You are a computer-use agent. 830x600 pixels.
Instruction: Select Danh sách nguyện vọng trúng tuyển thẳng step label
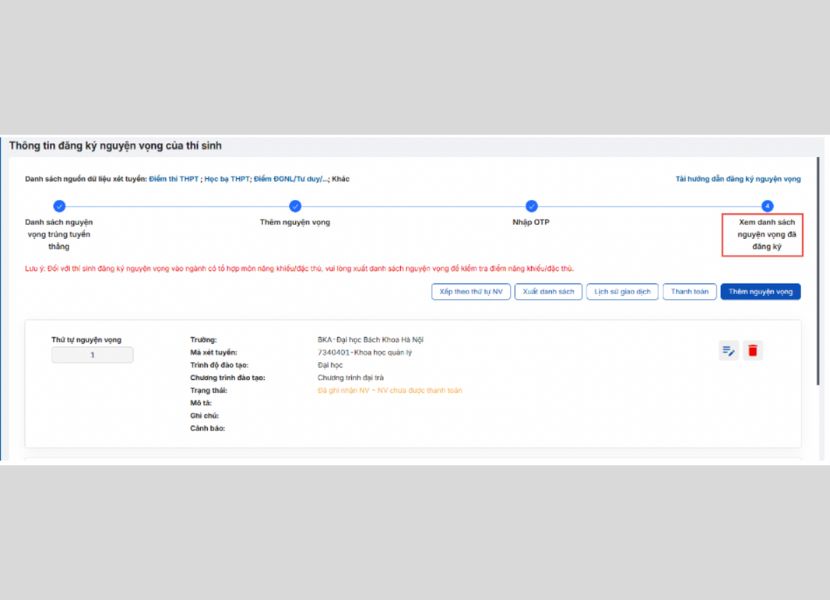tap(59, 233)
